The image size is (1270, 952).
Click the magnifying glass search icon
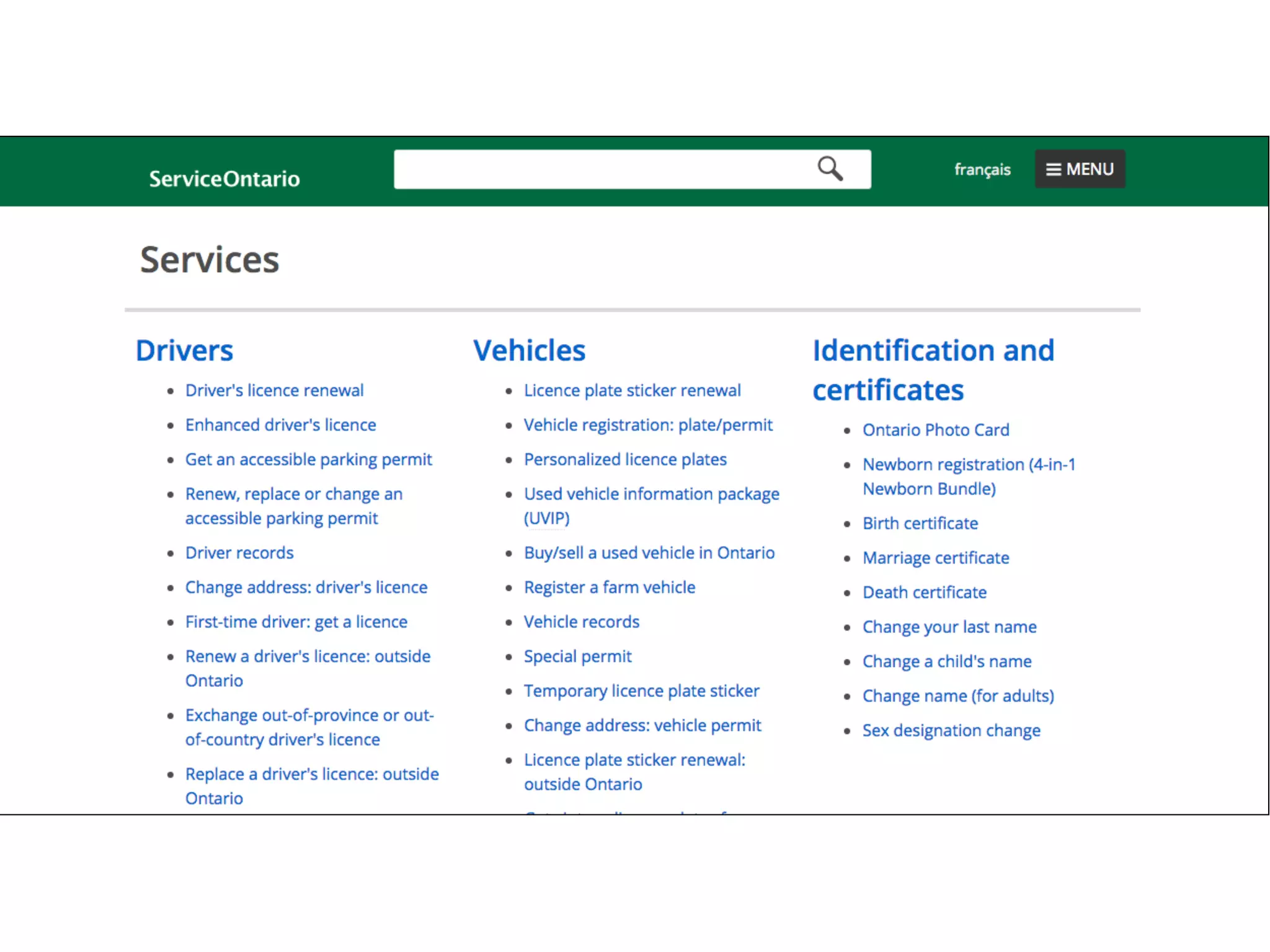[x=830, y=169]
